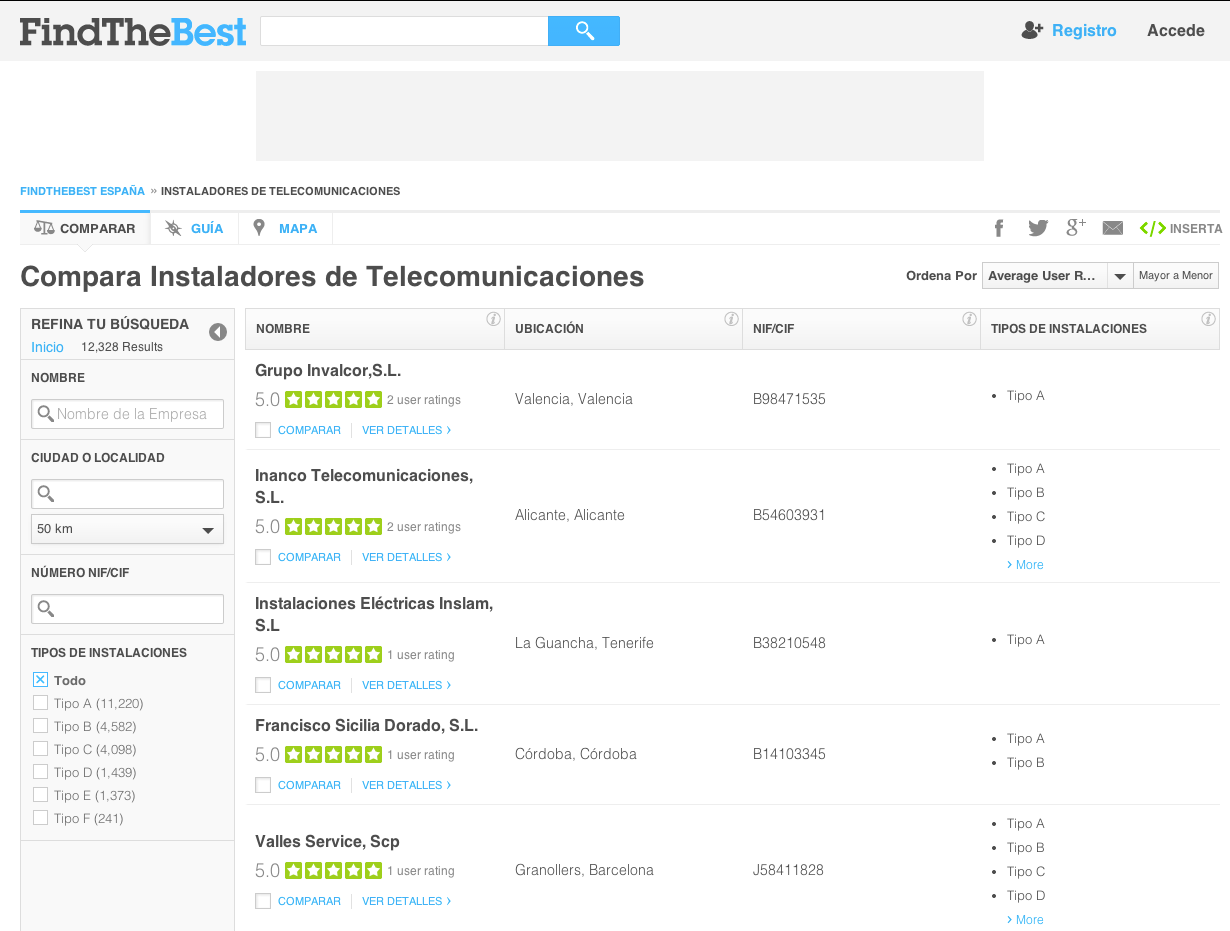
Task: Open FindTheBest España breadcrumb
Action: coord(82,191)
